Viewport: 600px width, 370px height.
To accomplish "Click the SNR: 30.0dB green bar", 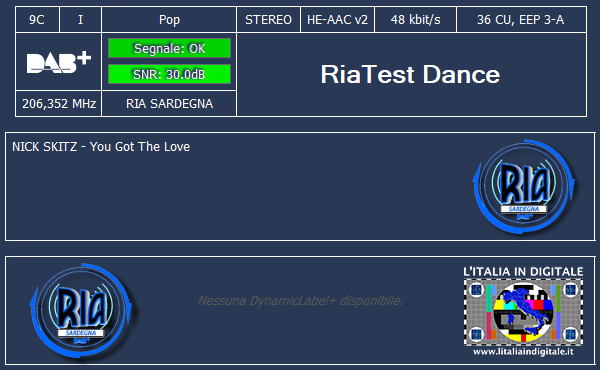I will pos(169,74).
